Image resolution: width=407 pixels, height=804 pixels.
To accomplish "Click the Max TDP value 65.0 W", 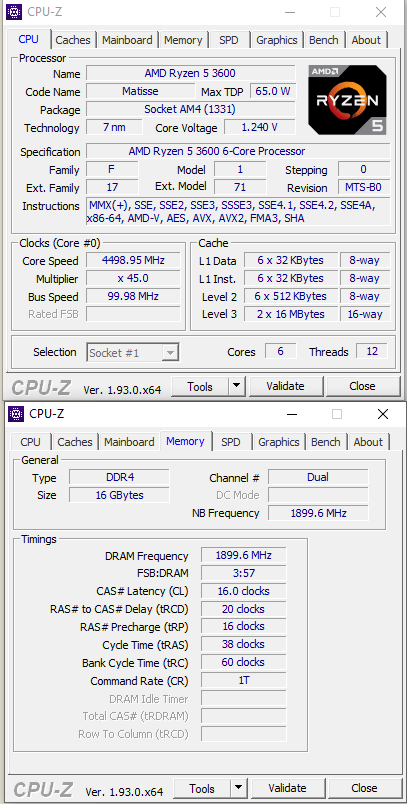I will click(273, 91).
